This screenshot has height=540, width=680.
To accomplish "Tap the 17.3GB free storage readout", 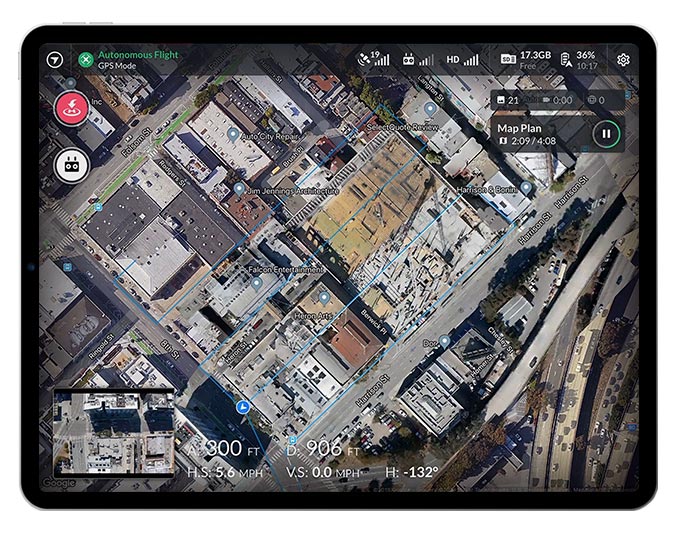I will (535, 59).
